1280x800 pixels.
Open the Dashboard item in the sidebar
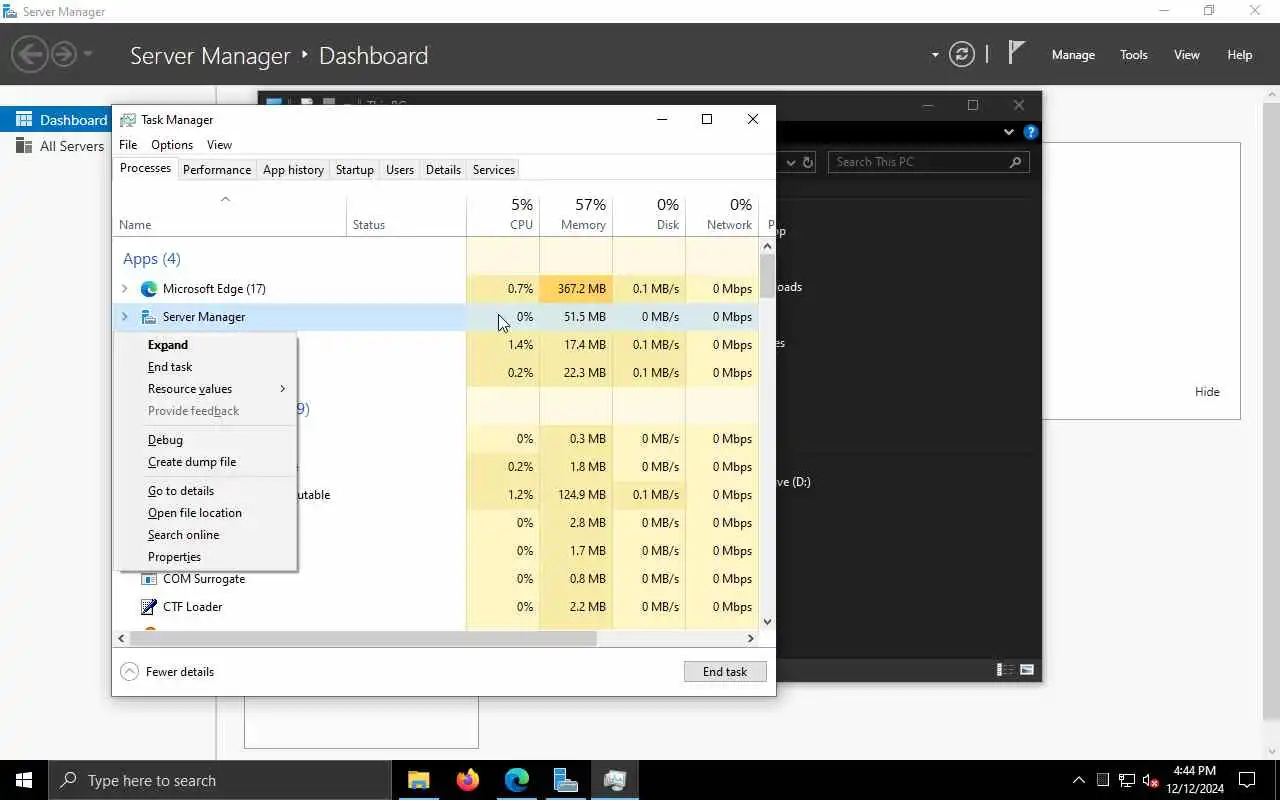tap(56, 119)
